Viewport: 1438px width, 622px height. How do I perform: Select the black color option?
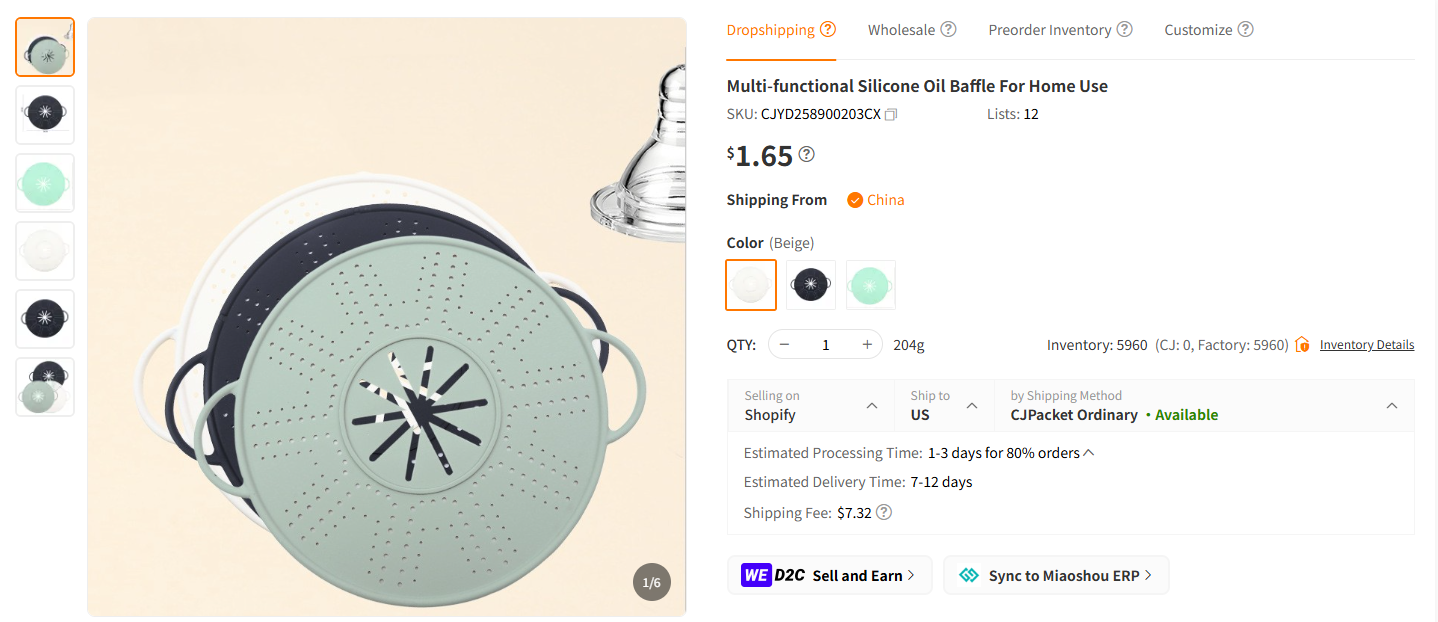point(810,284)
